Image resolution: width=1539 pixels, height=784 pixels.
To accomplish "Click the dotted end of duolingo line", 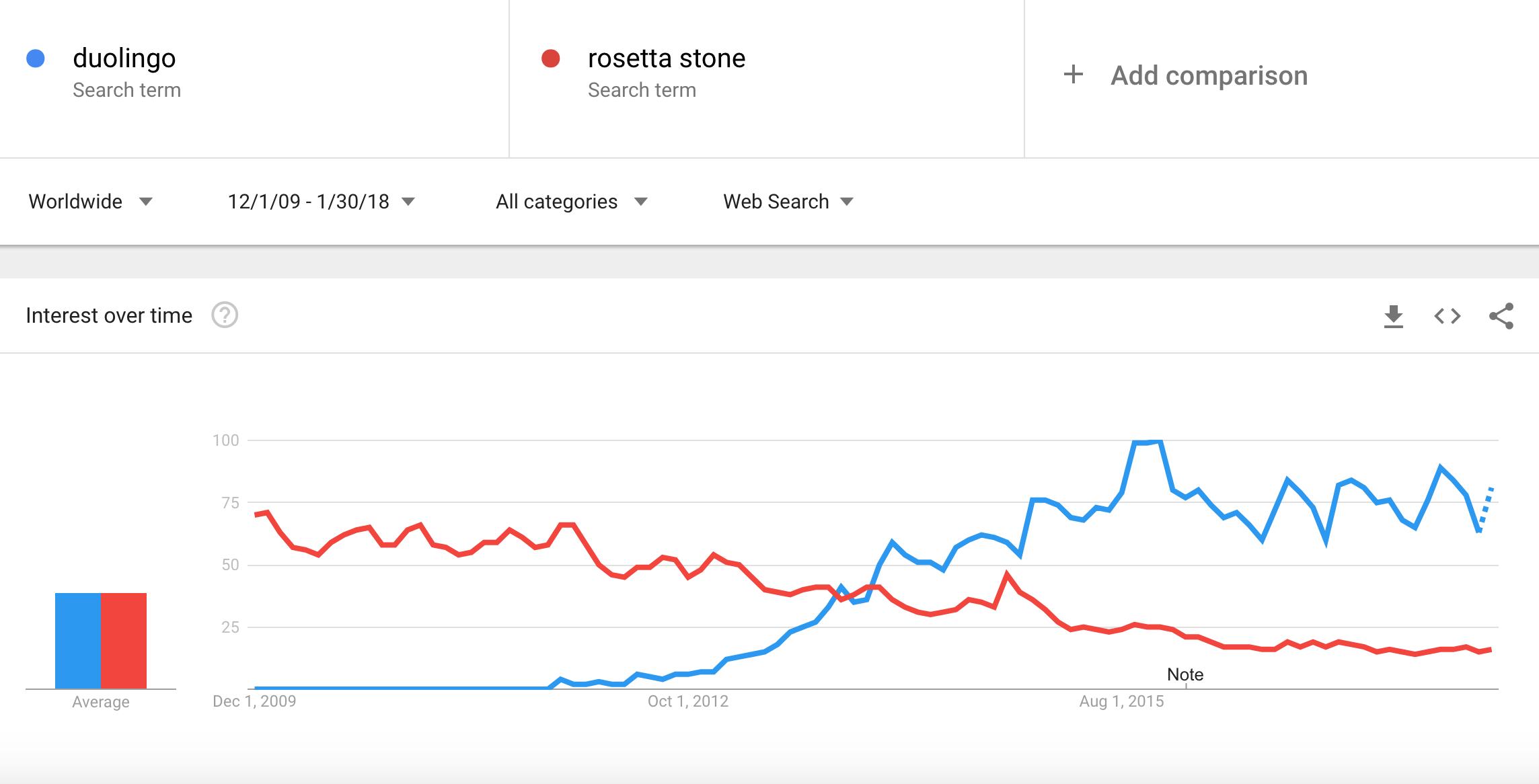I will click(1486, 509).
